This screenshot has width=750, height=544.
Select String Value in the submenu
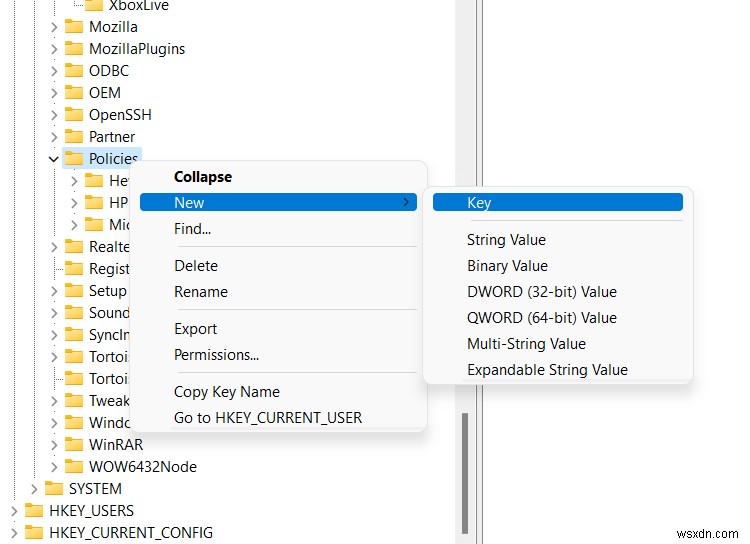(558, 240)
